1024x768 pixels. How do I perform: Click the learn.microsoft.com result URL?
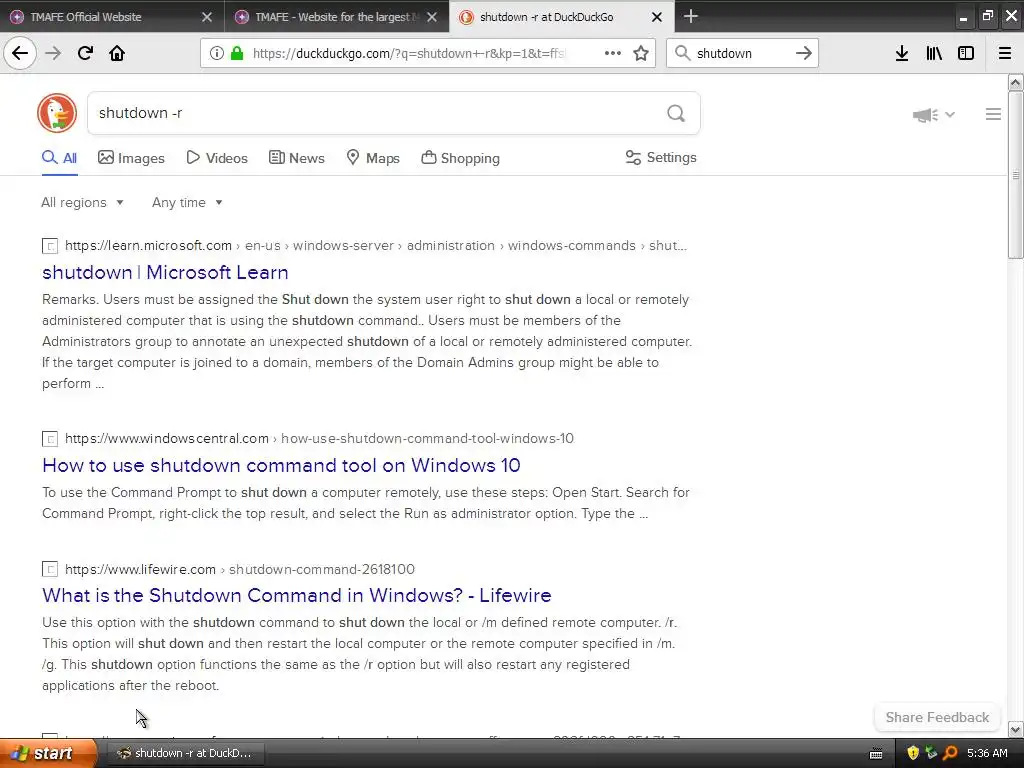click(x=376, y=246)
